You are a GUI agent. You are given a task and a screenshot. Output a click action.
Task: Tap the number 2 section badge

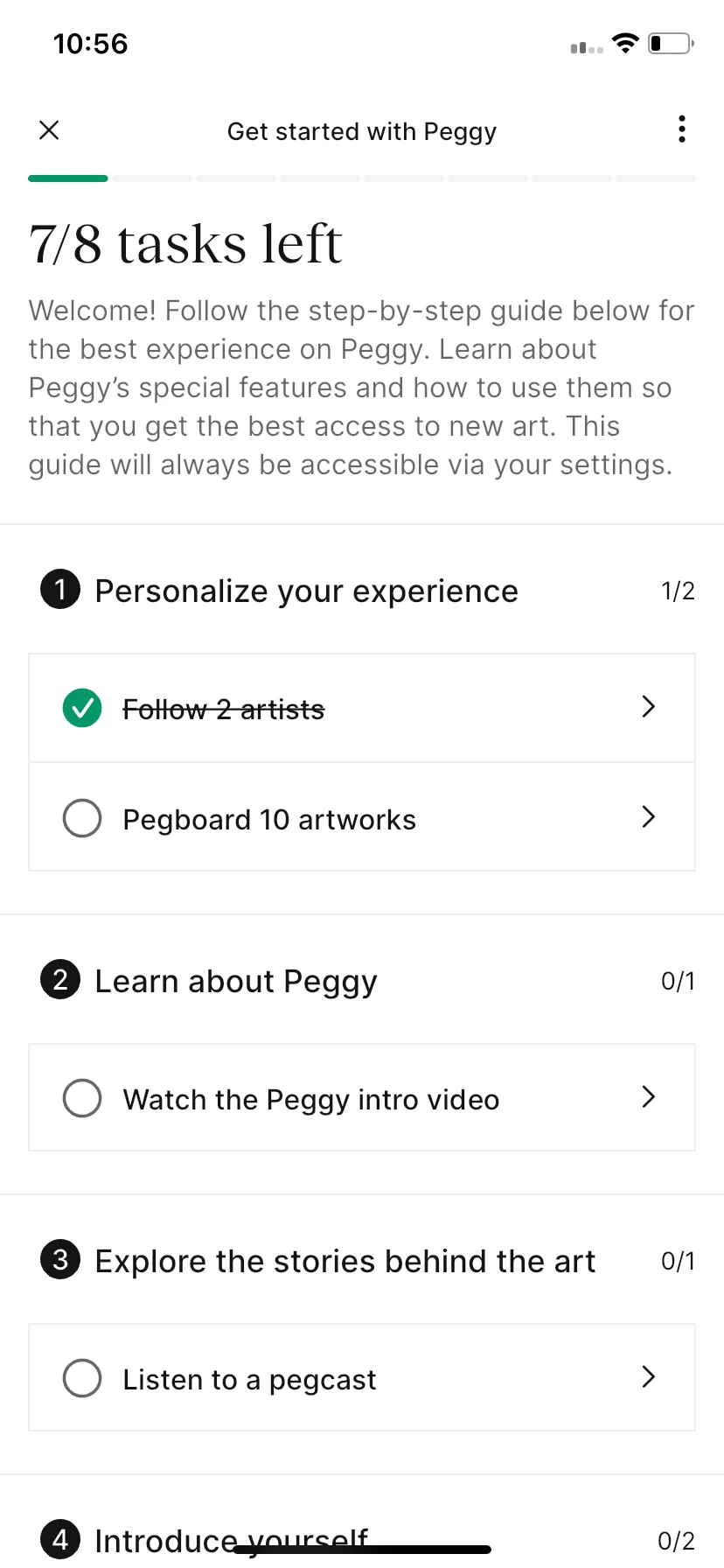(x=60, y=979)
